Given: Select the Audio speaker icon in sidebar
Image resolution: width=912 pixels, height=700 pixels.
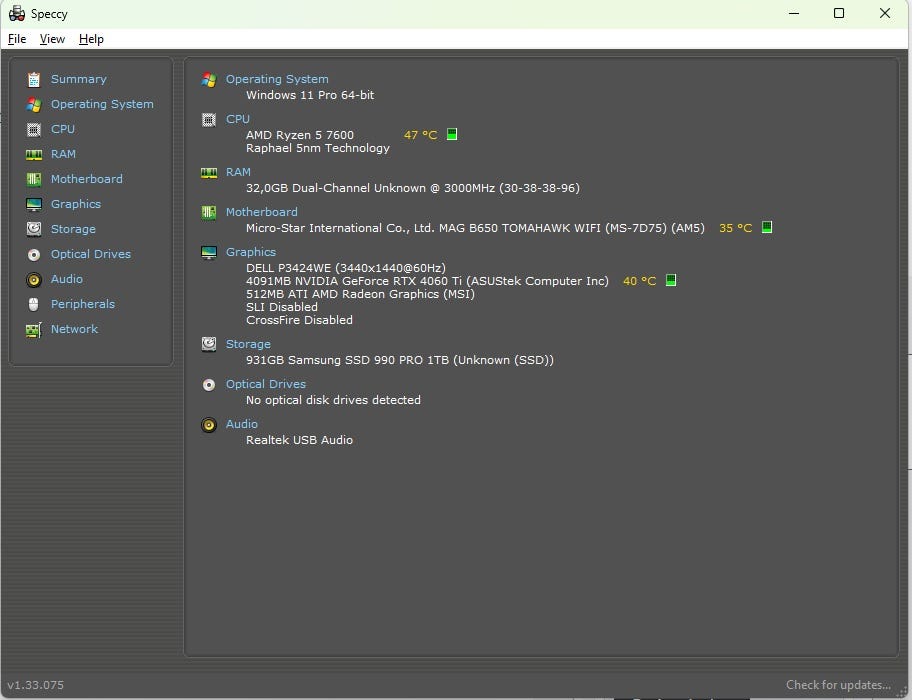Looking at the screenshot, I should 34,280.
